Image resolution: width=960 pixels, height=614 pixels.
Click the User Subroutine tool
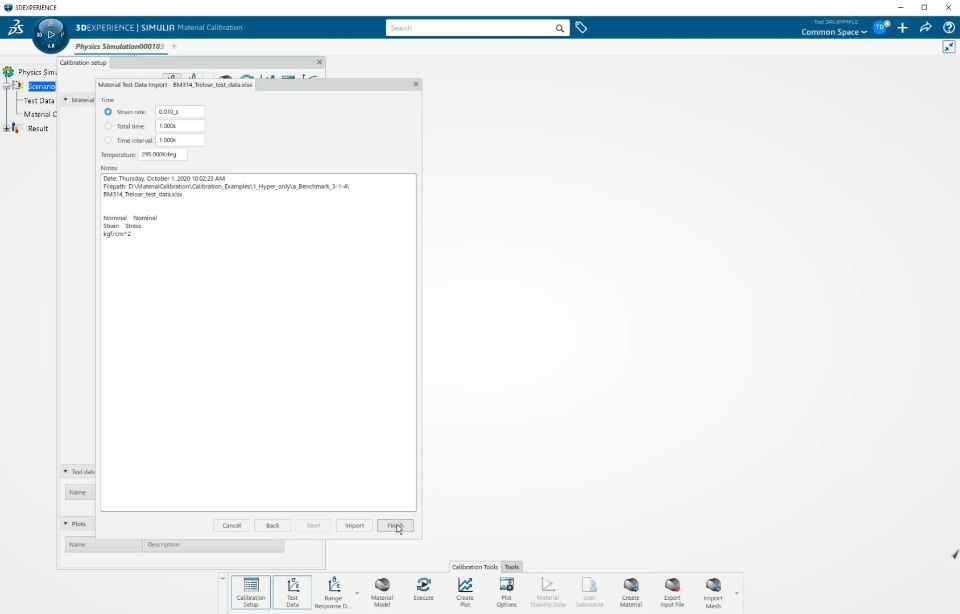click(589, 592)
